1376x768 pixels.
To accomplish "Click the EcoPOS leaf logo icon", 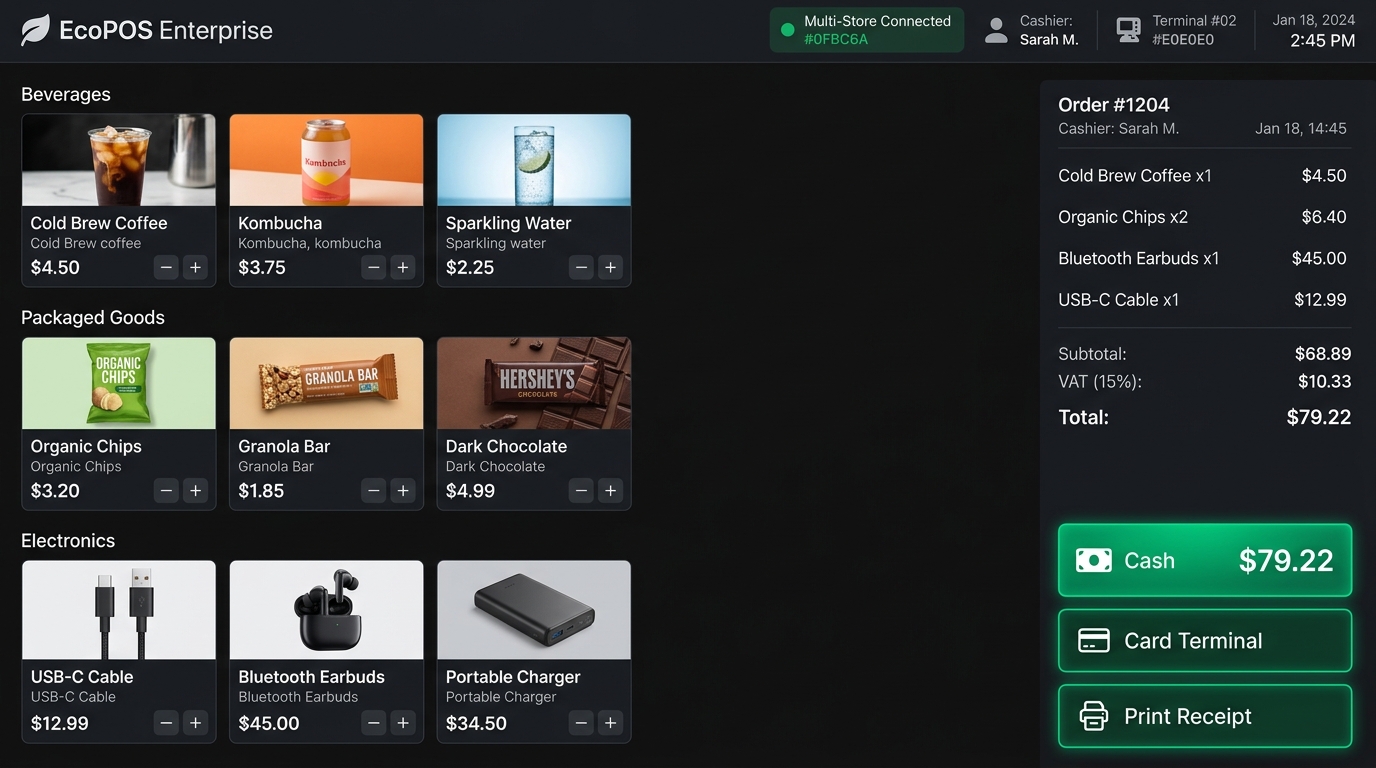I will click(35, 30).
